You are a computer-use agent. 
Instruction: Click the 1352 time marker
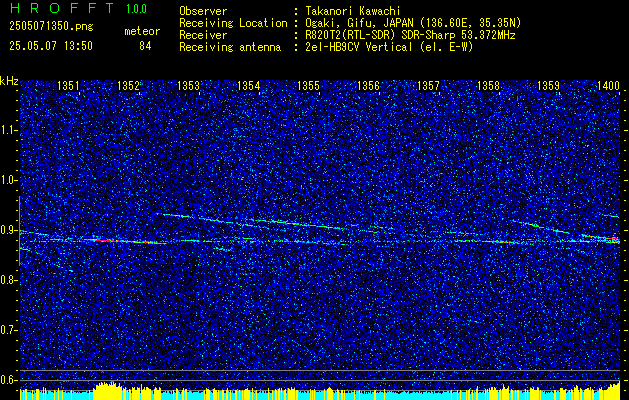pos(128,85)
